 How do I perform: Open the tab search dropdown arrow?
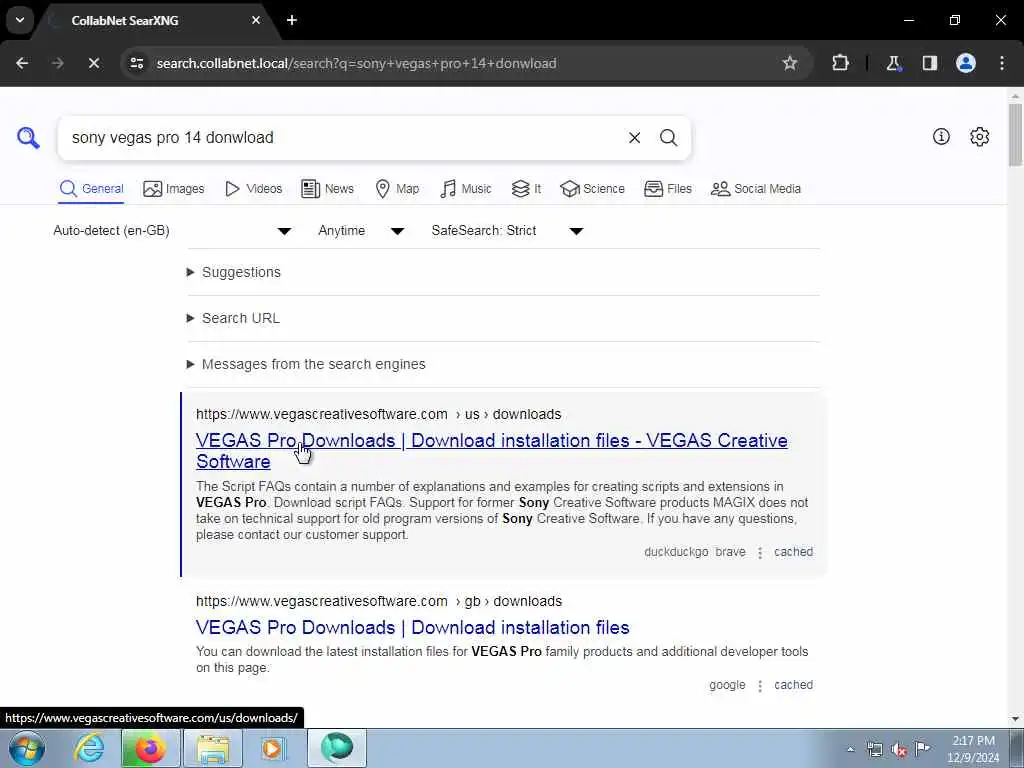[20, 20]
